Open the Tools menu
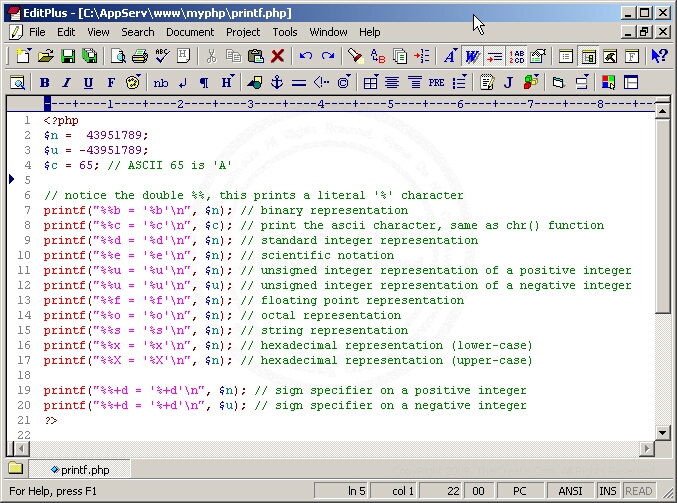This screenshot has height=503, width=677. point(285,32)
